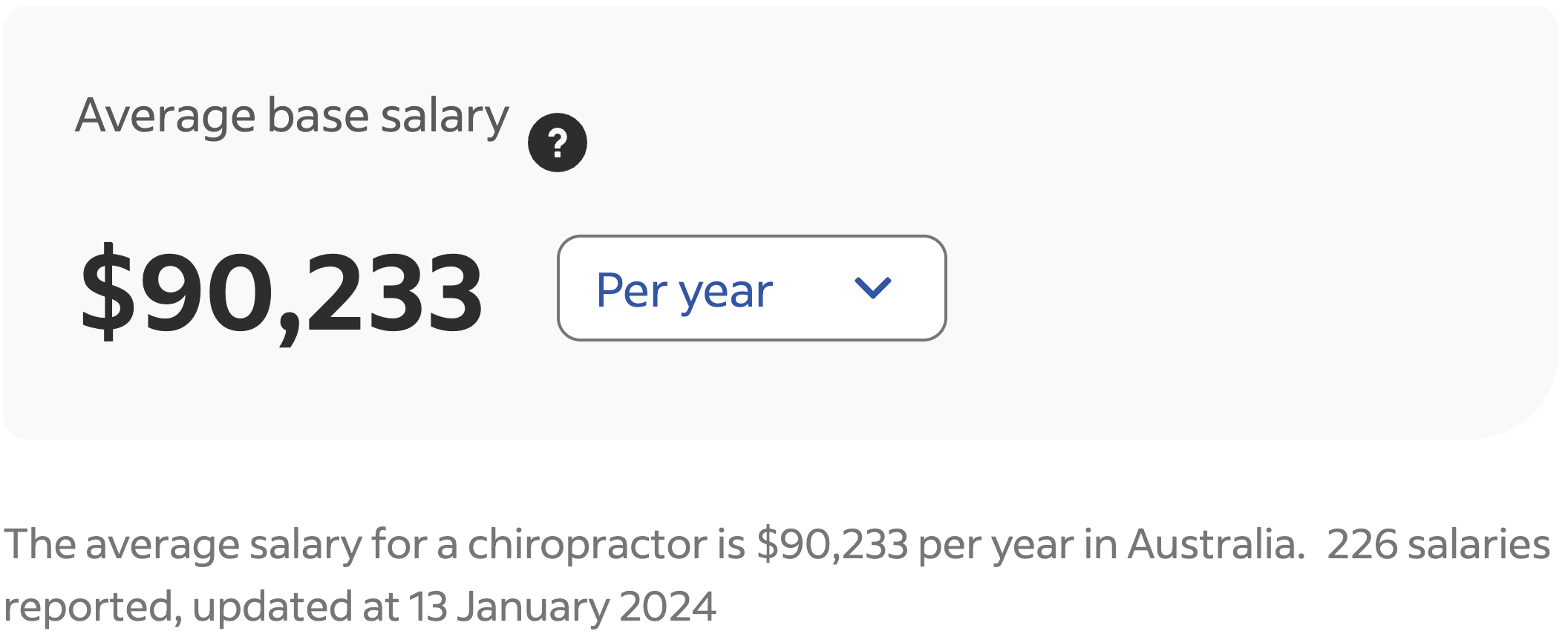This screenshot has height=634, width=1568.
Task: Click the "2024" year in the description
Action: tap(667, 607)
